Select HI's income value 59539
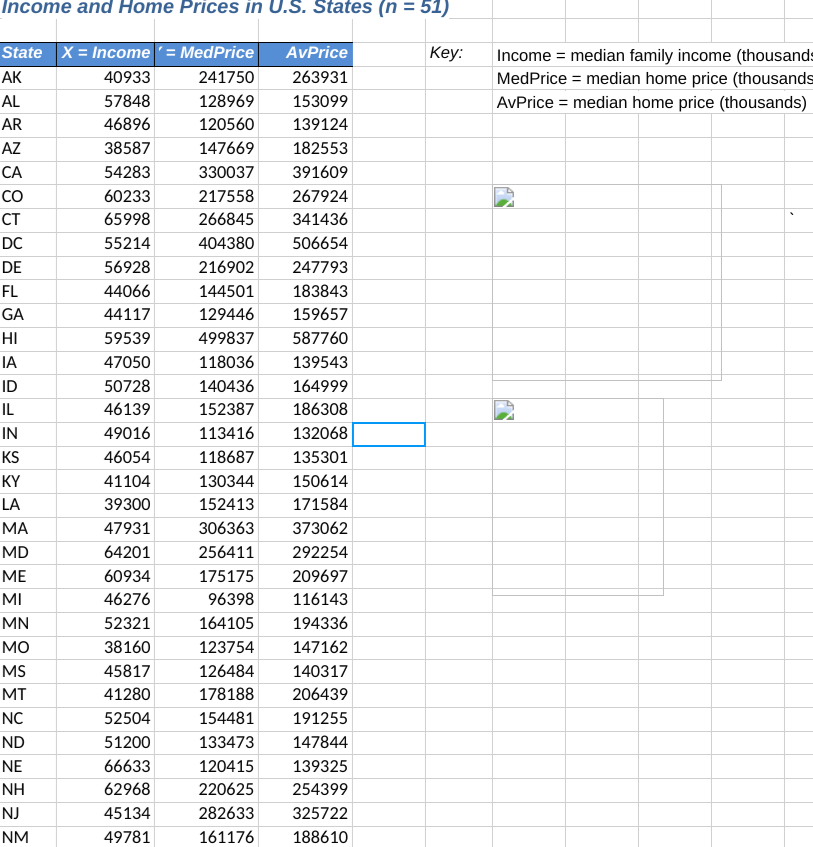This screenshot has height=847, width=813. click(x=105, y=338)
